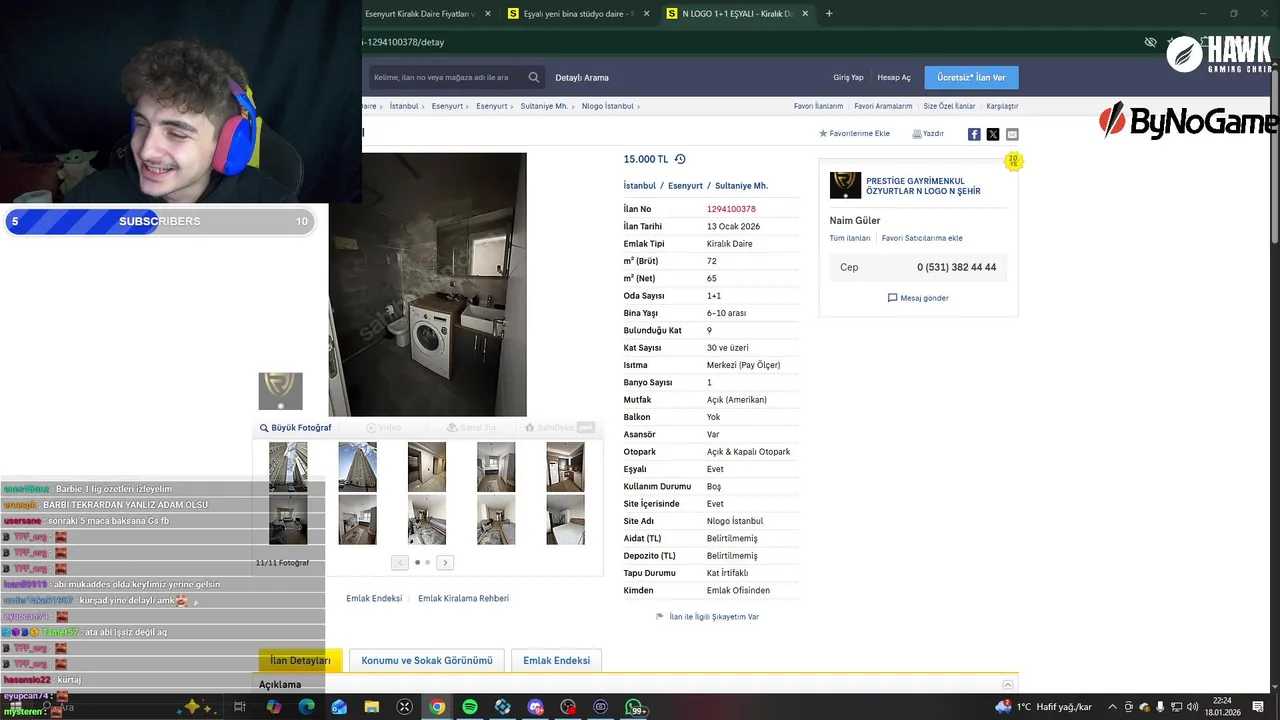The height and width of the screenshot is (720, 1280).
Task: Click the main bathroom photo
Action: (427, 284)
